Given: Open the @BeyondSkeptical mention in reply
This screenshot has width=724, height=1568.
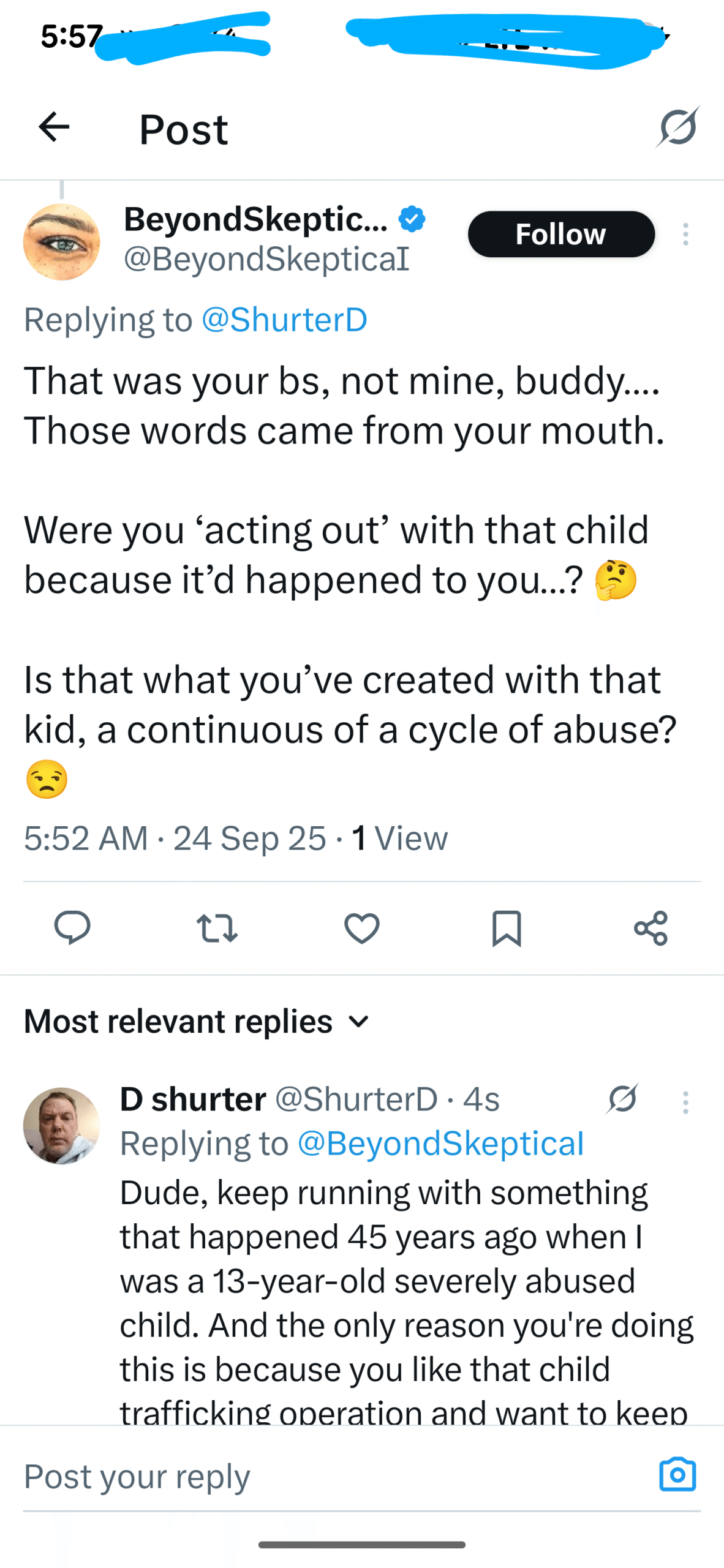Looking at the screenshot, I should [x=440, y=1143].
